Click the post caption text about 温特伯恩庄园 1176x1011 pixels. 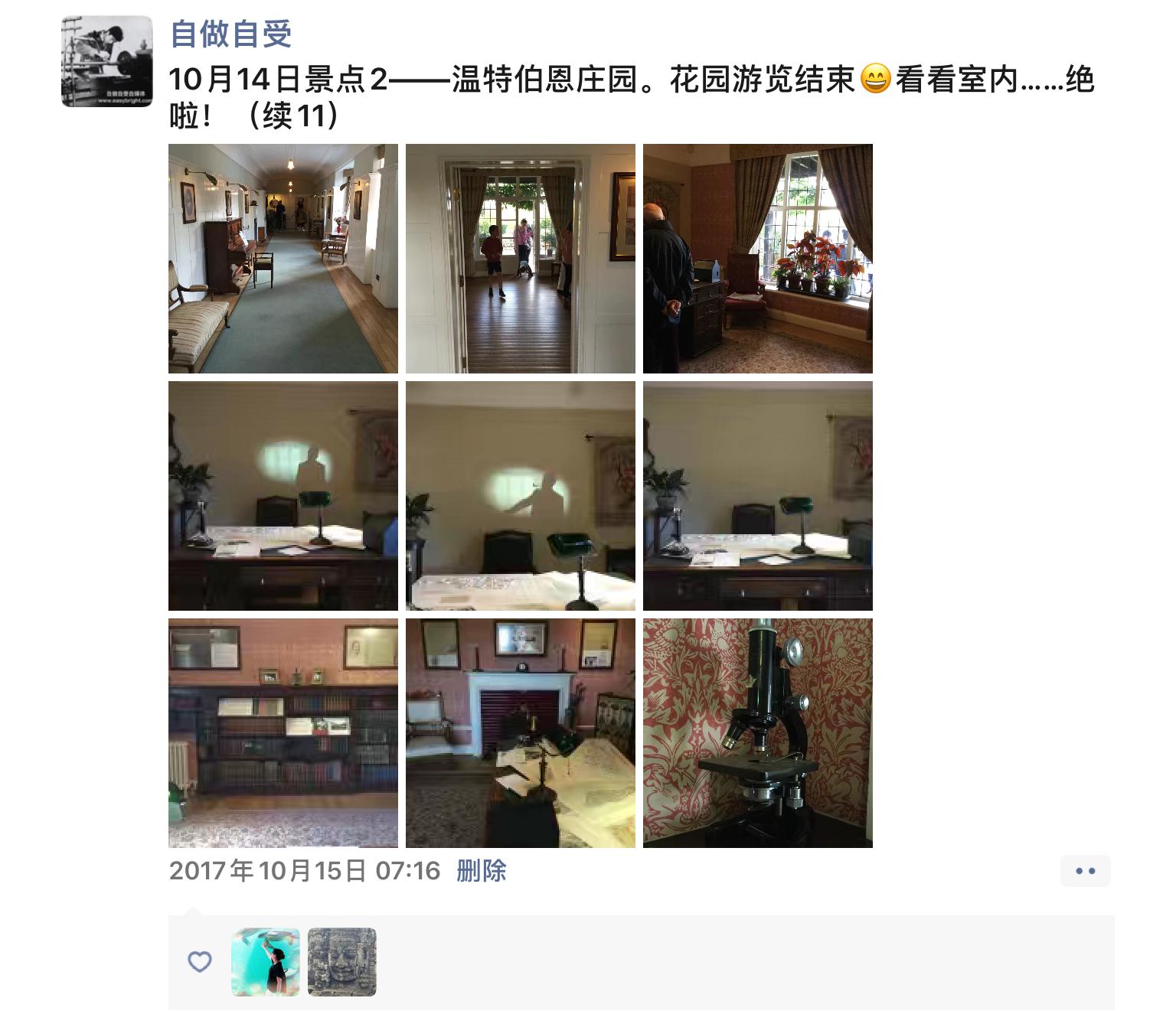point(632,97)
